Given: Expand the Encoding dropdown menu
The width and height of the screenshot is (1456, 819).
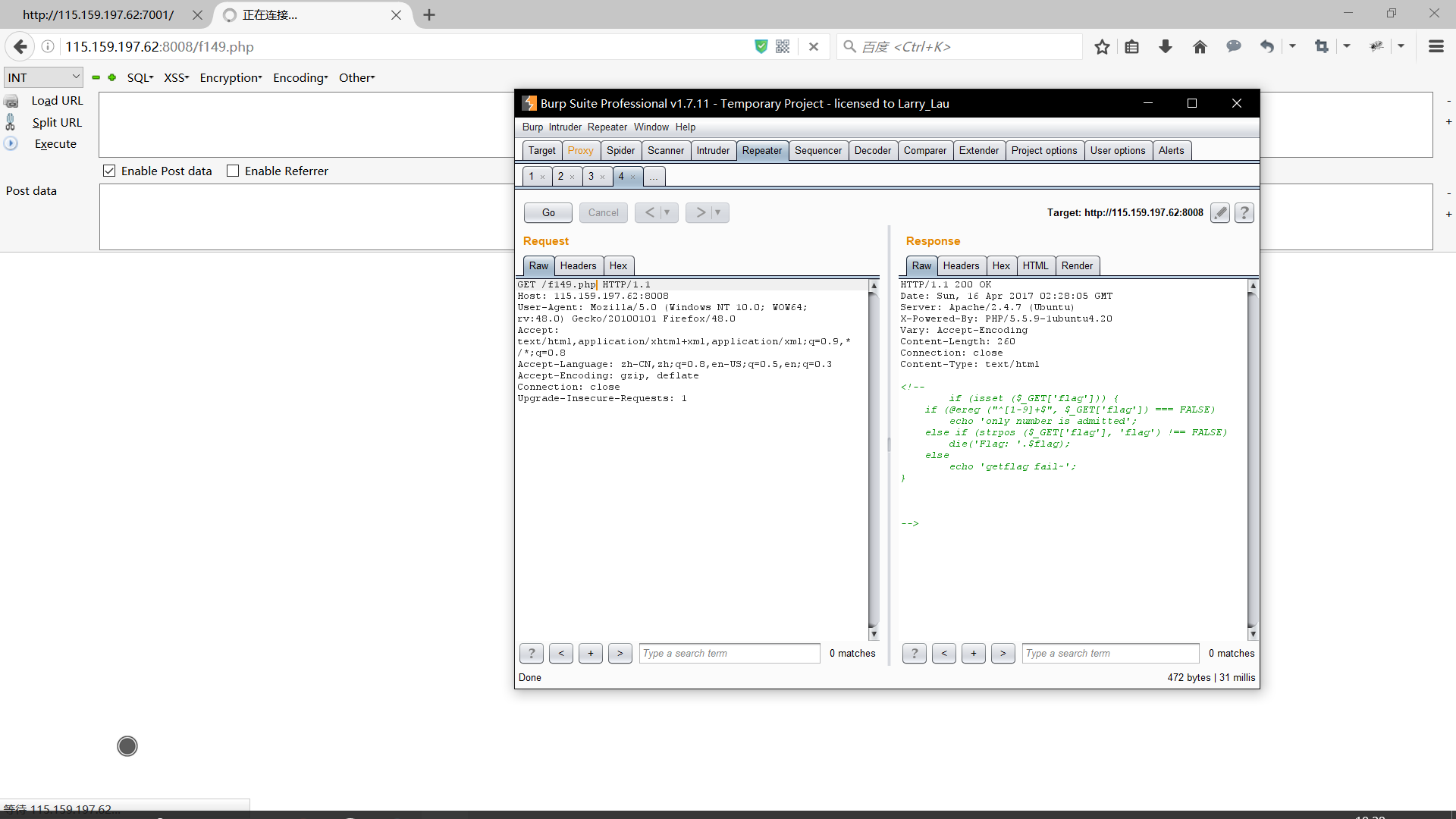Looking at the screenshot, I should [300, 77].
